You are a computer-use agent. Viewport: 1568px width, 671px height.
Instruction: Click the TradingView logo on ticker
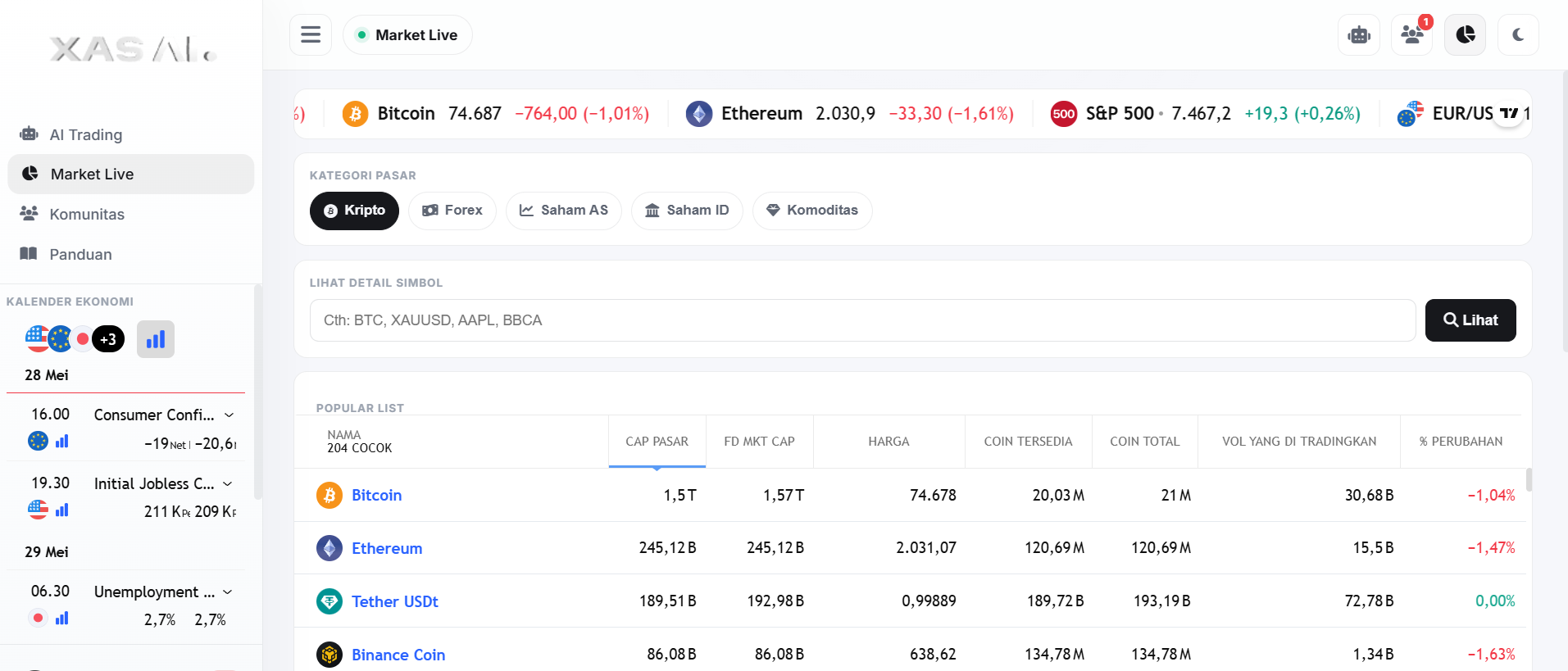tap(1508, 113)
